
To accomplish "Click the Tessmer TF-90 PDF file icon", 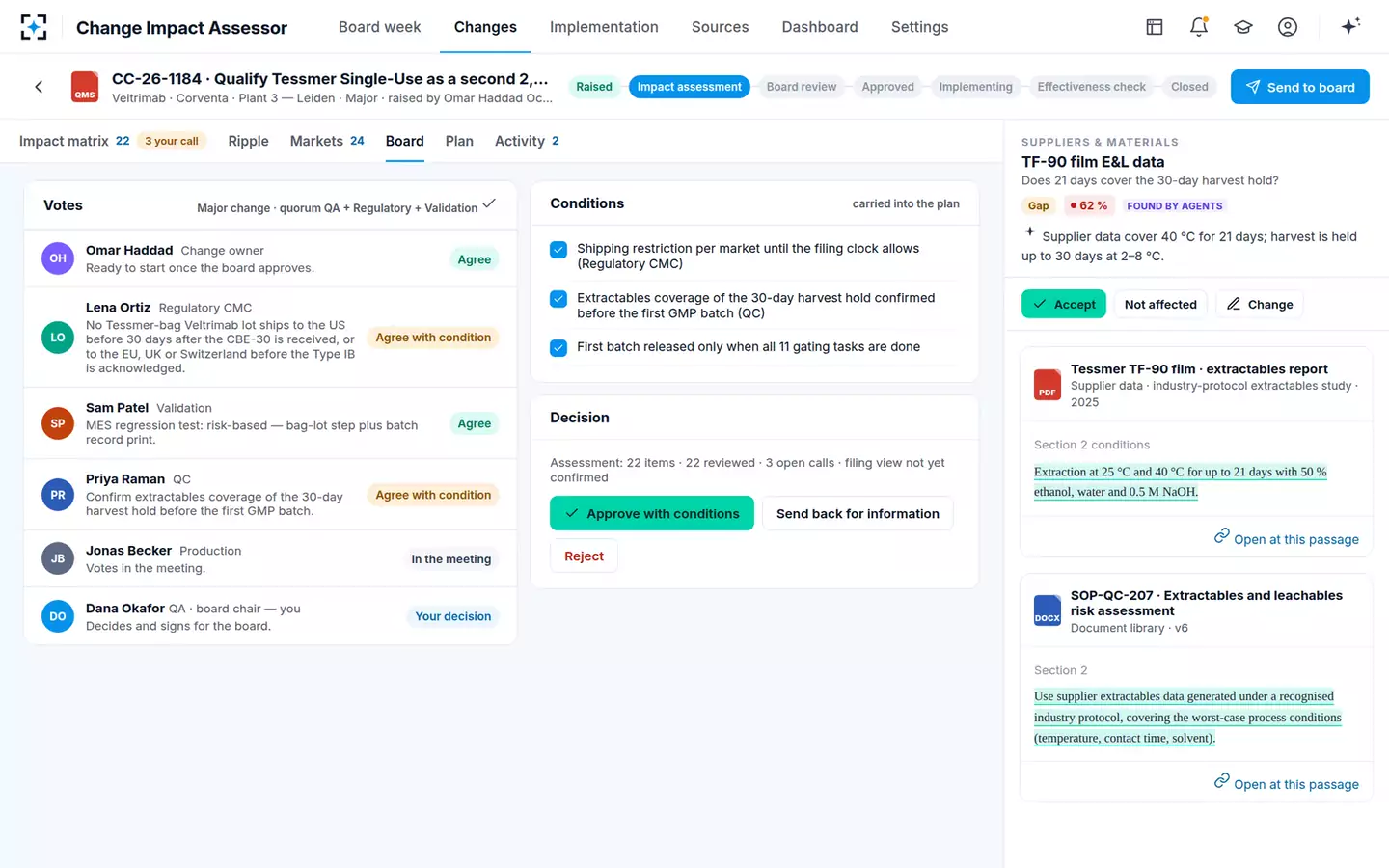I will point(1048,385).
